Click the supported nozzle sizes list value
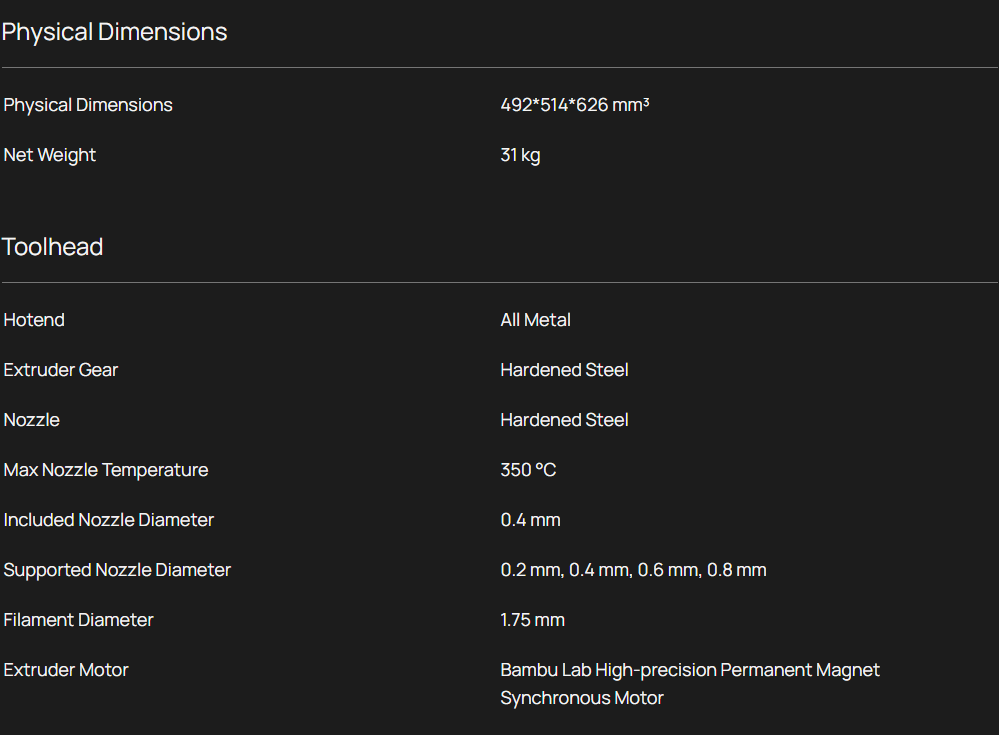The width and height of the screenshot is (999, 735). point(633,570)
